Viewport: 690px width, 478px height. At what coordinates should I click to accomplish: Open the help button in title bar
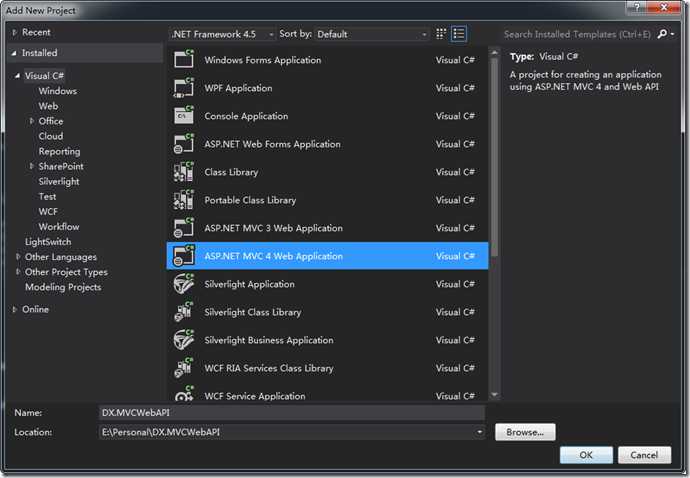637,7
